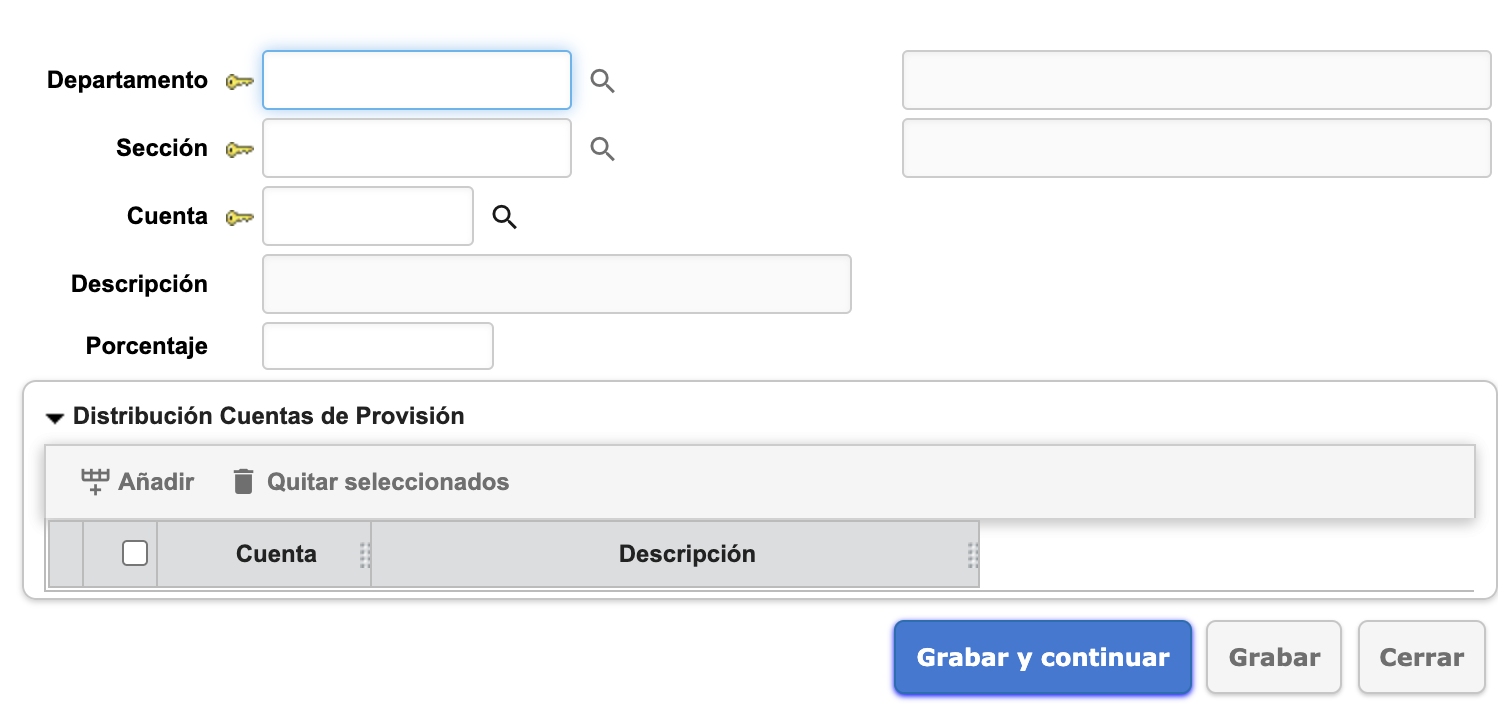Click the Añadir row icon
Viewport: 1506px width, 704px height.
pyautogui.click(x=95, y=482)
